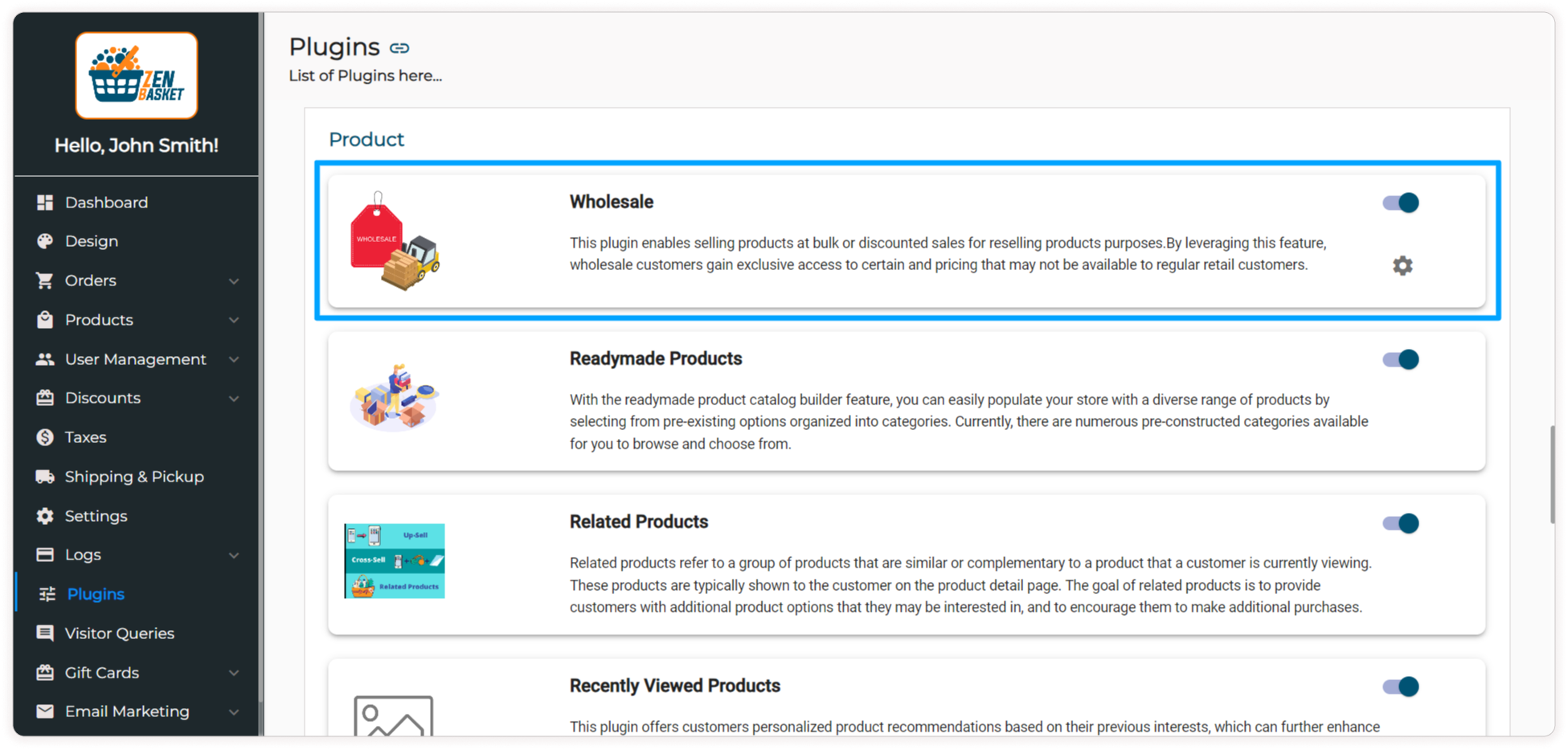The height and width of the screenshot is (750, 1568).
Task: Click the Zen Basket logo
Action: pyautogui.click(x=137, y=76)
